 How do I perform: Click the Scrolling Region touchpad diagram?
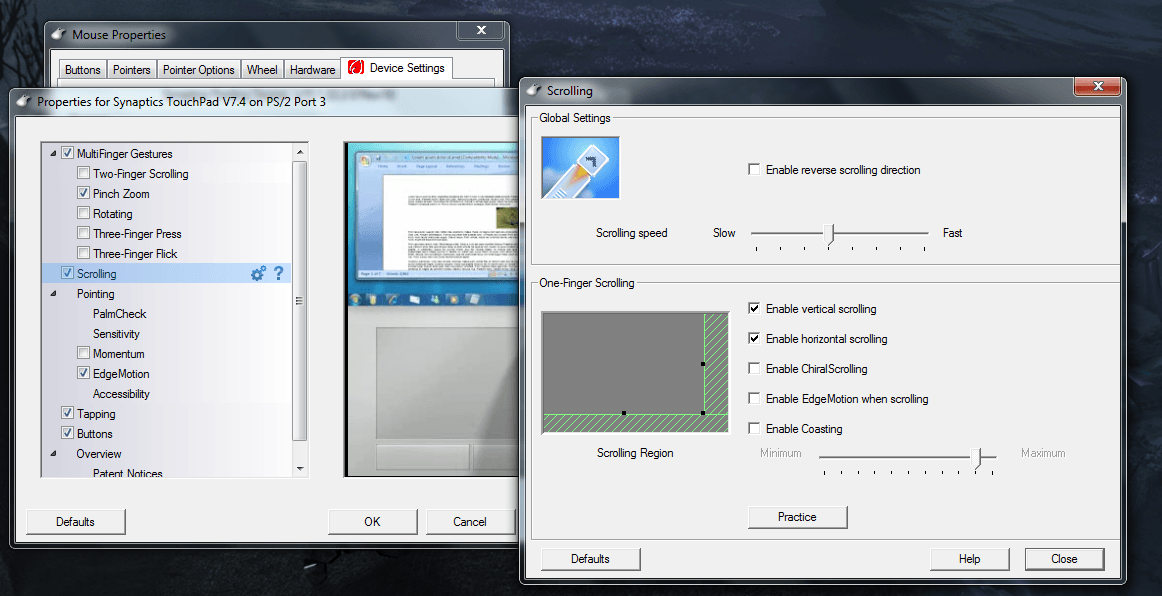635,372
